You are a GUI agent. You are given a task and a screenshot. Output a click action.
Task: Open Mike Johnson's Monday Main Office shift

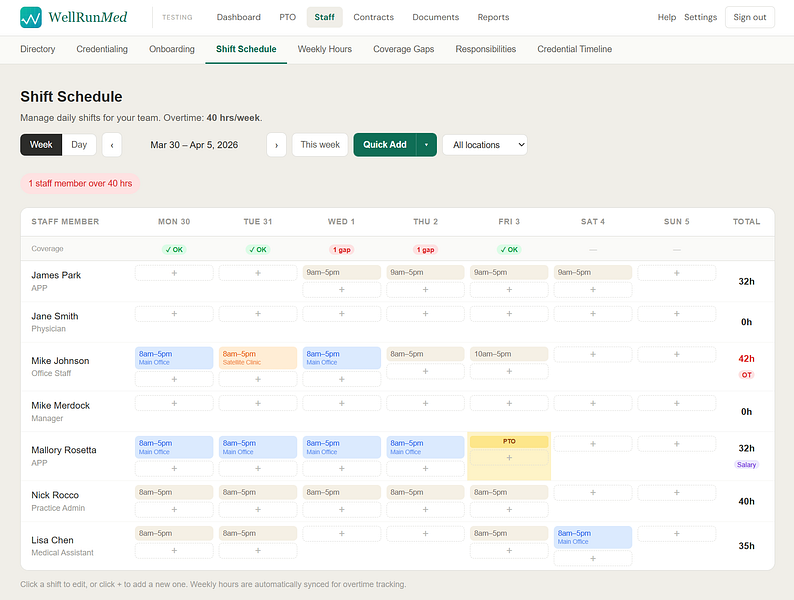tap(174, 358)
